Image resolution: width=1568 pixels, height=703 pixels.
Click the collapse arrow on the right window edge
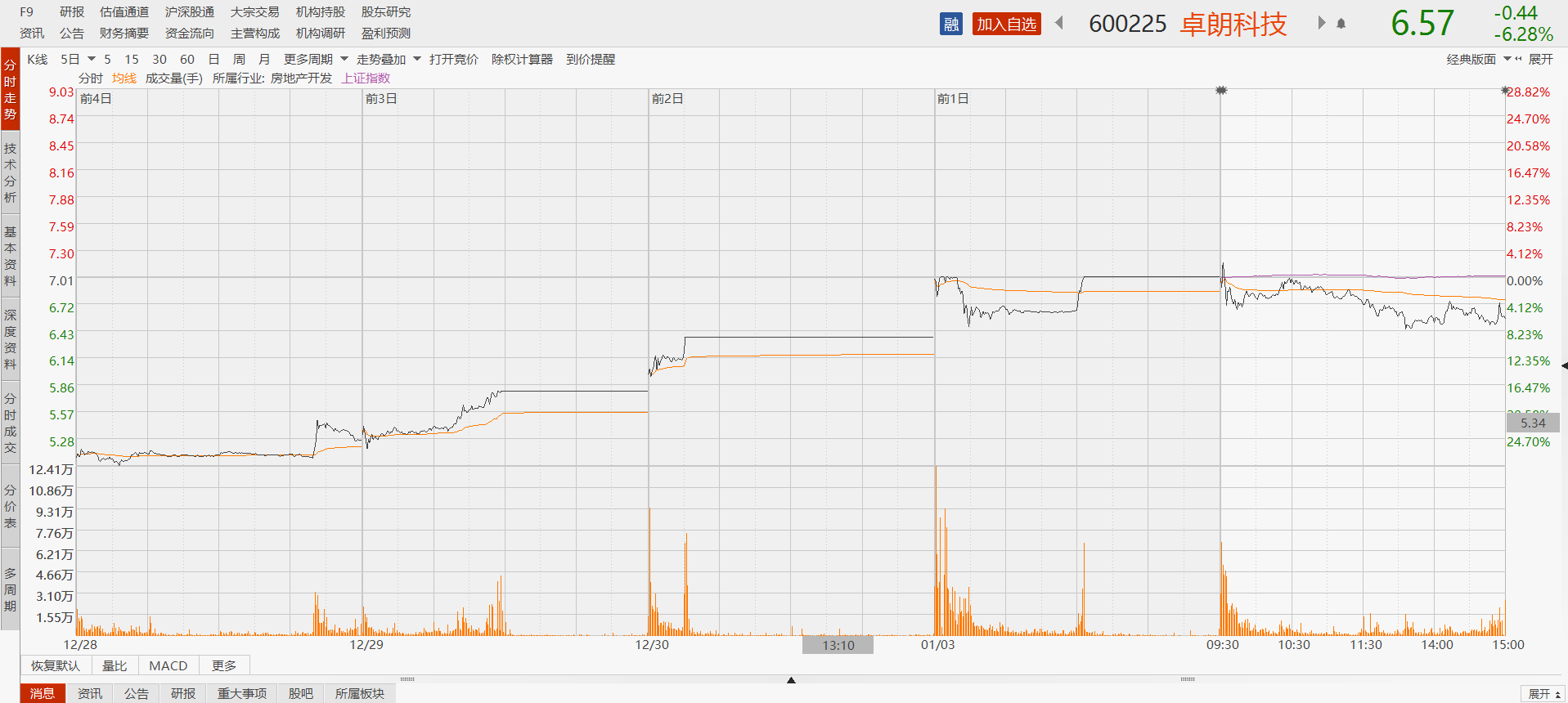pos(1564,365)
